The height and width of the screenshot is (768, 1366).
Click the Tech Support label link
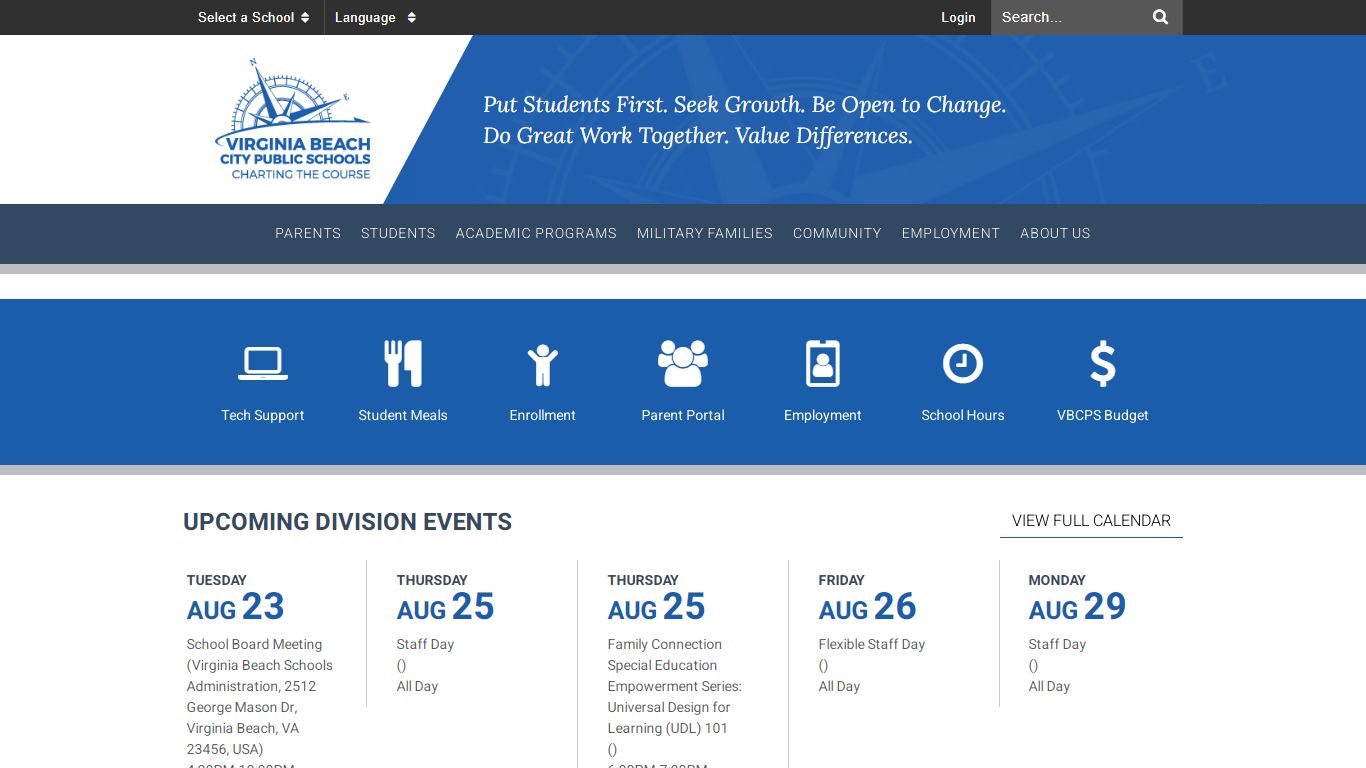[263, 415]
